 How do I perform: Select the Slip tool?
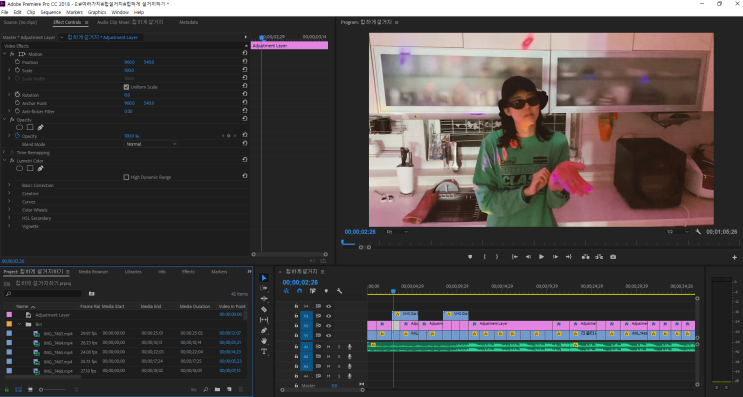coord(264,320)
